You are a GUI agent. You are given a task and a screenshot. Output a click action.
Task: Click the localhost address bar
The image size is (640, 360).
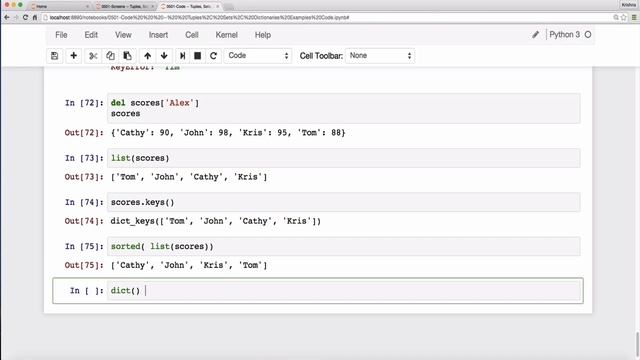click(327, 18)
